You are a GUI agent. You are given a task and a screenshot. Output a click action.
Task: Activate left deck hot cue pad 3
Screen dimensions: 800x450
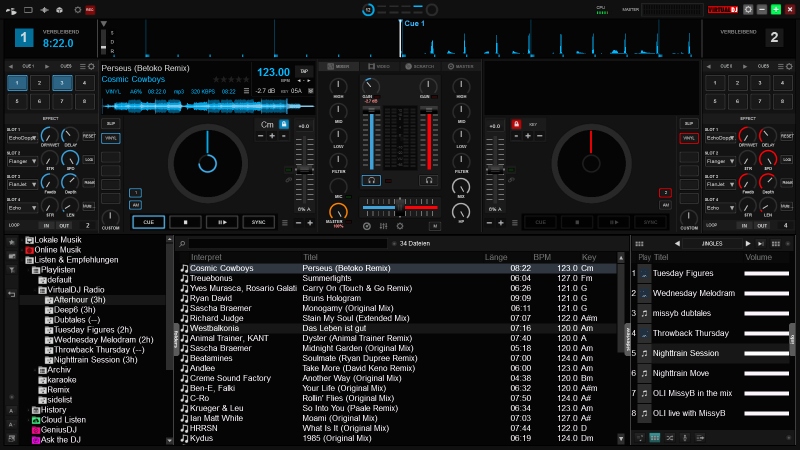(62, 83)
